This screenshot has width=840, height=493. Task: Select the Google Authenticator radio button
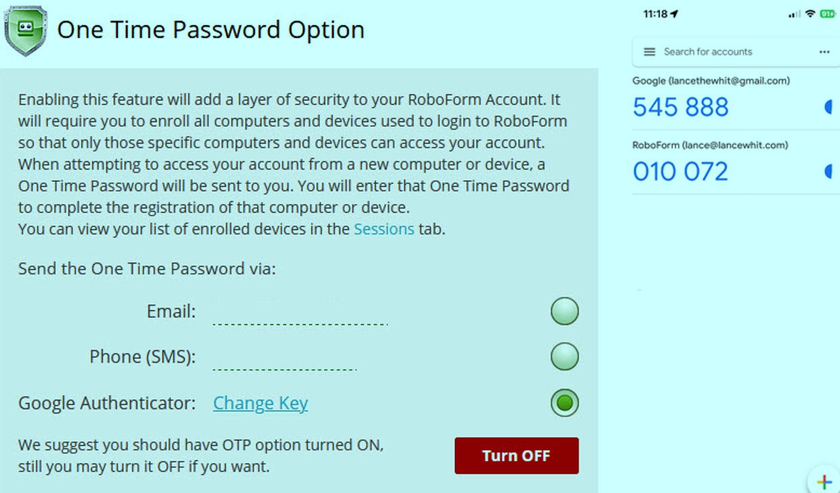coord(564,403)
